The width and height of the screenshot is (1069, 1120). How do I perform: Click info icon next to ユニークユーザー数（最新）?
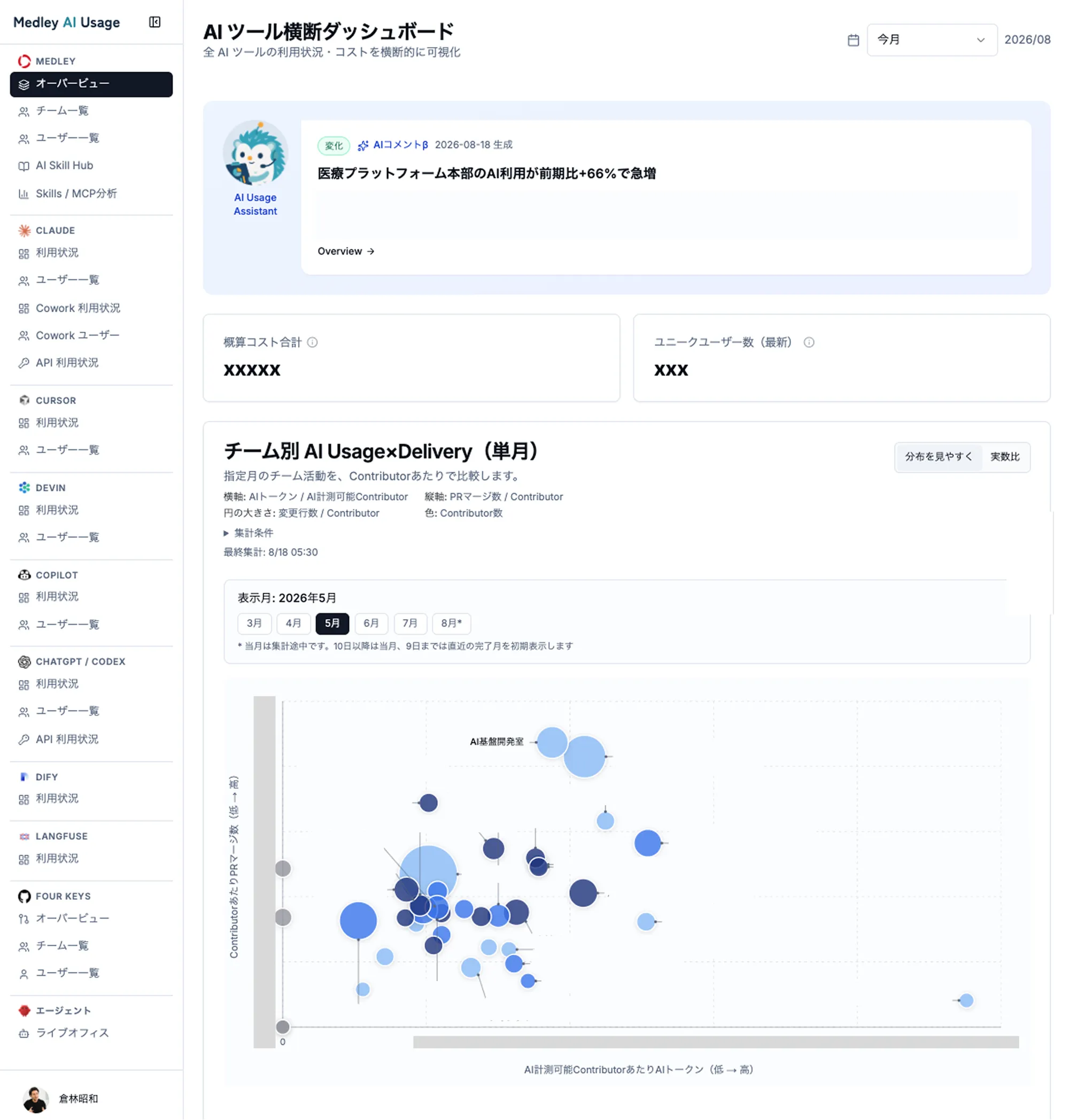pos(809,342)
